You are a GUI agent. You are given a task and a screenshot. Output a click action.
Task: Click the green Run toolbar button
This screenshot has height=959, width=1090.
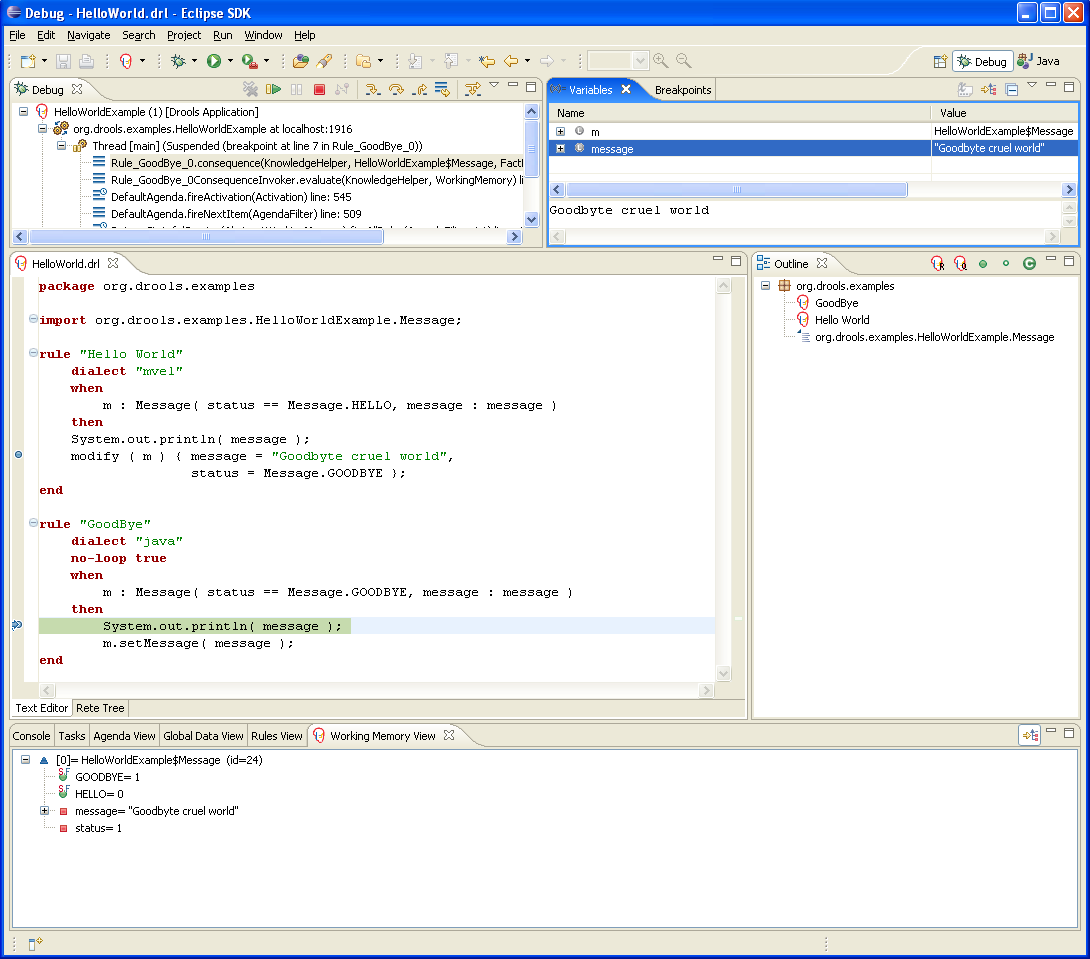pos(213,61)
